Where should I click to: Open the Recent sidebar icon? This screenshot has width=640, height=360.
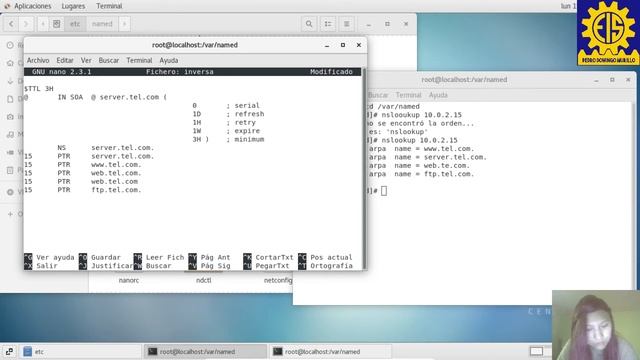(x=10, y=45)
